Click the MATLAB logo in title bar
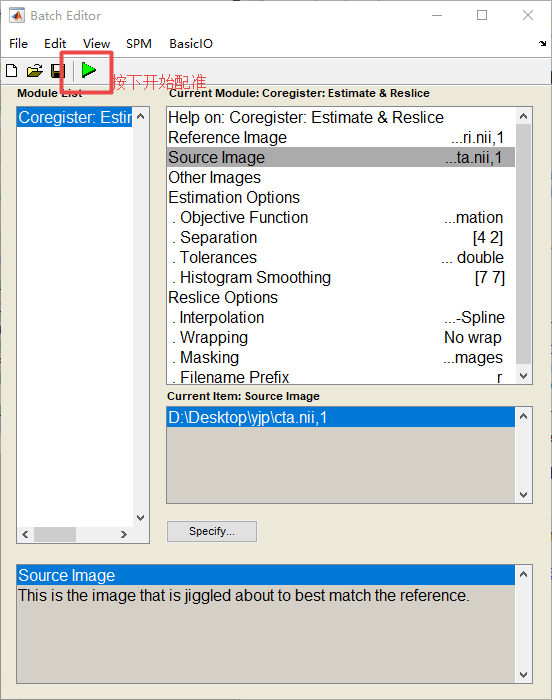The width and height of the screenshot is (552, 700). [17, 16]
